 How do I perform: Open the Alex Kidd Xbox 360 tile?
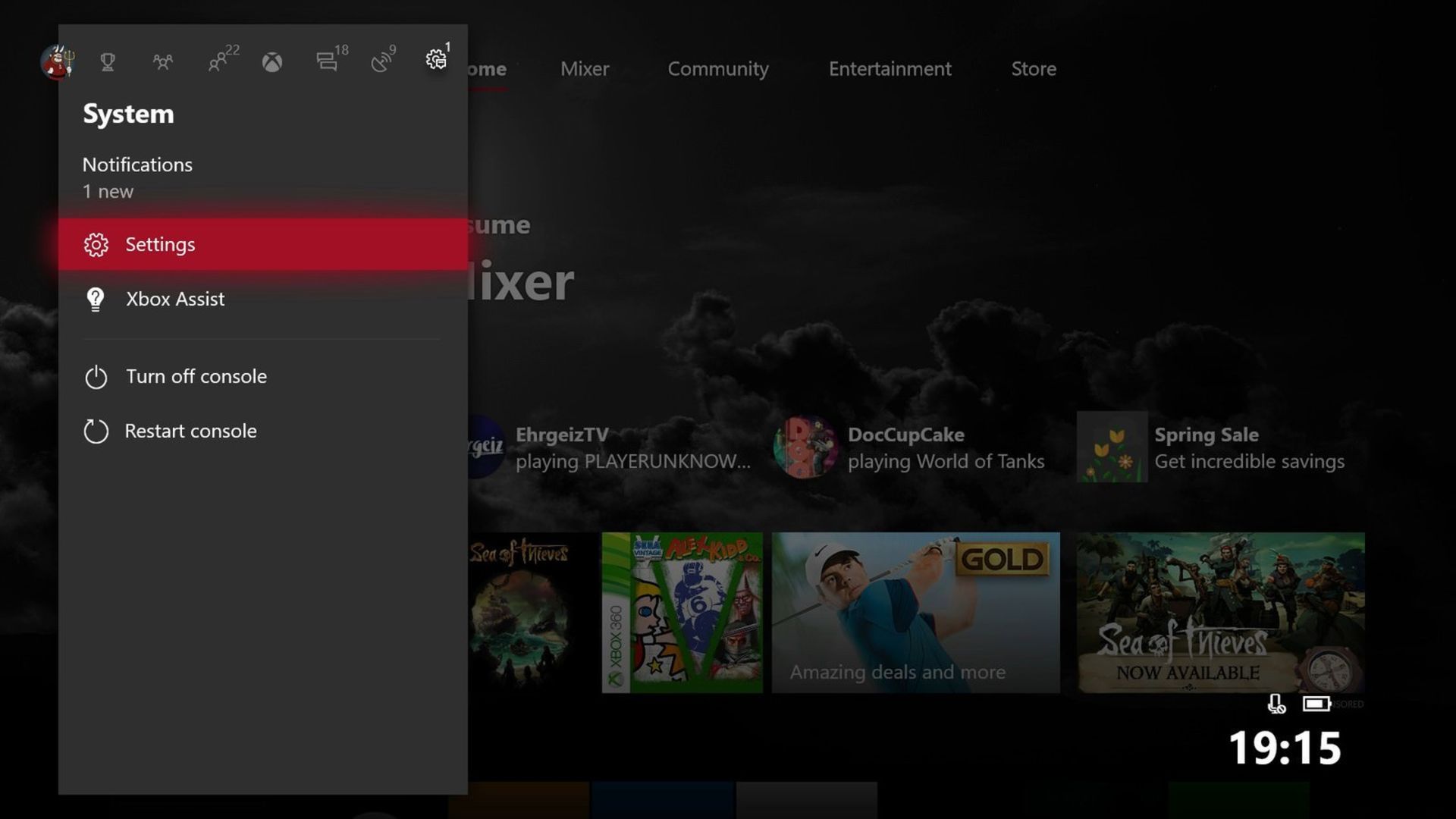point(682,613)
